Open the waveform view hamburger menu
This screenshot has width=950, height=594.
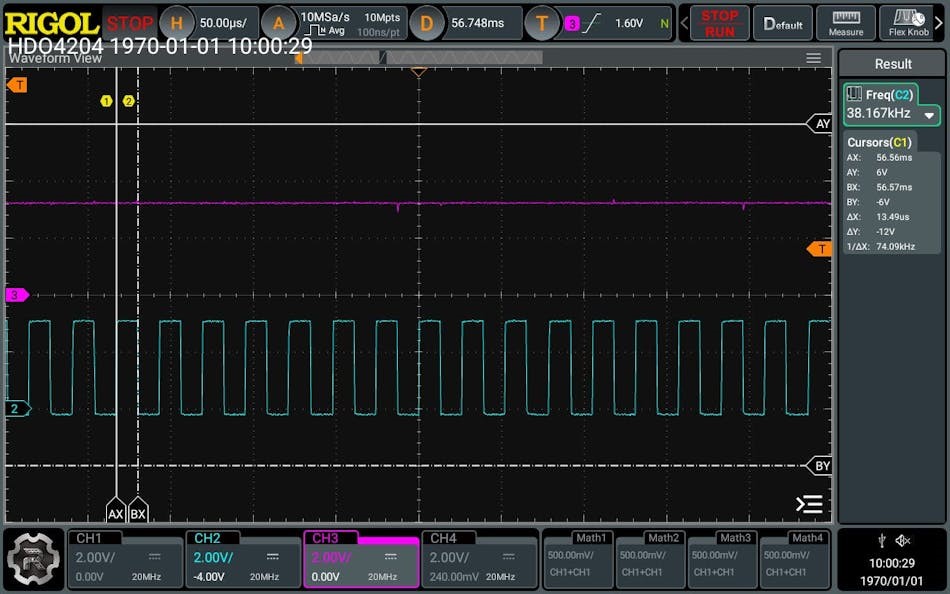pyautogui.click(x=814, y=58)
